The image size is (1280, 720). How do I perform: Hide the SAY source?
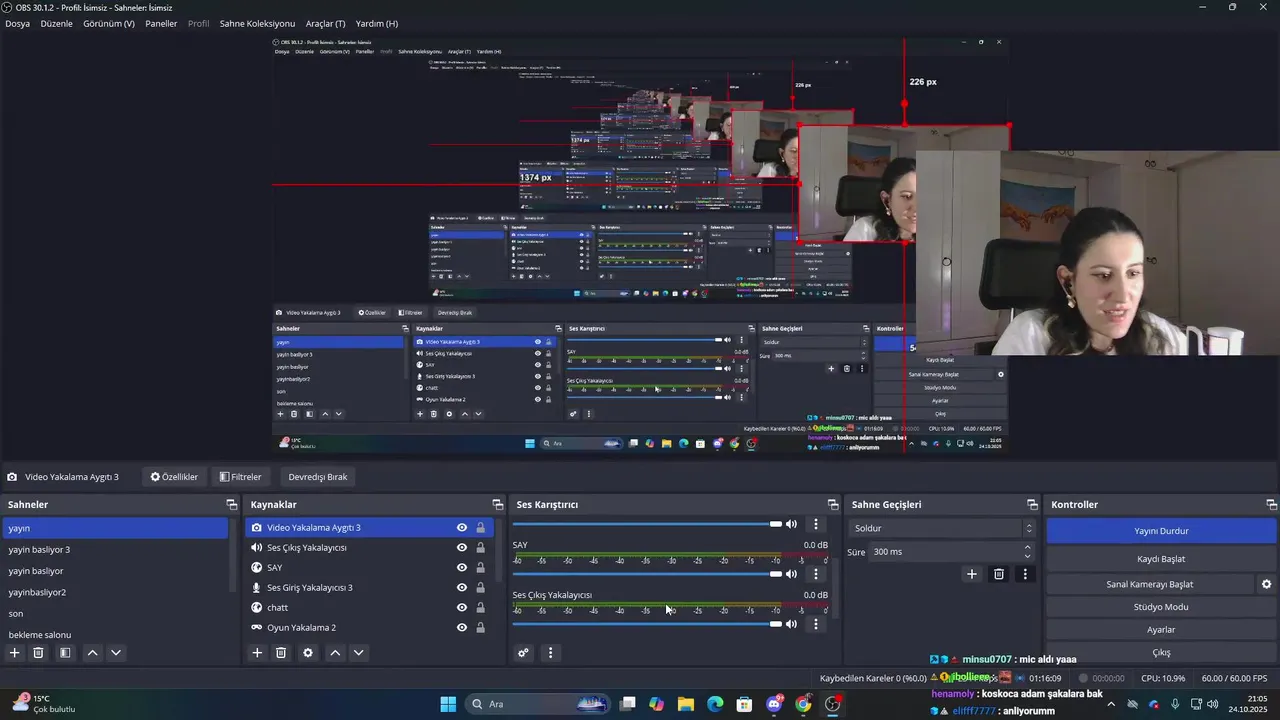462,568
